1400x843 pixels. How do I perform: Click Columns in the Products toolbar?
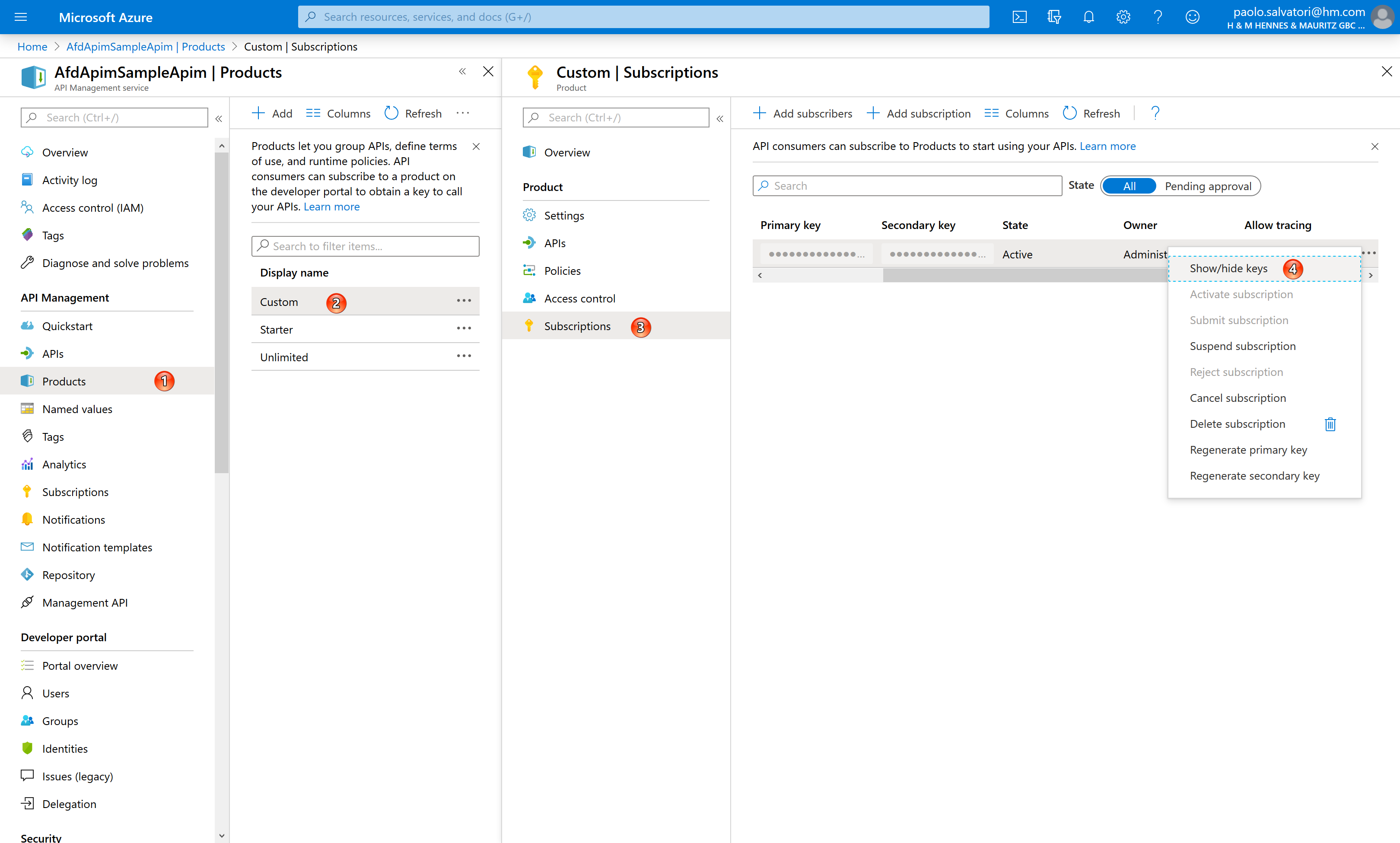point(338,114)
